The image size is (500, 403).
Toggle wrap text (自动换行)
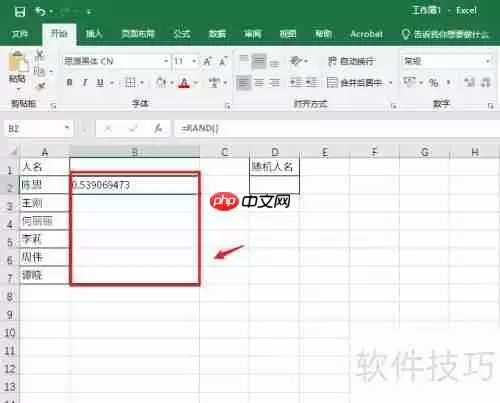click(x=351, y=61)
